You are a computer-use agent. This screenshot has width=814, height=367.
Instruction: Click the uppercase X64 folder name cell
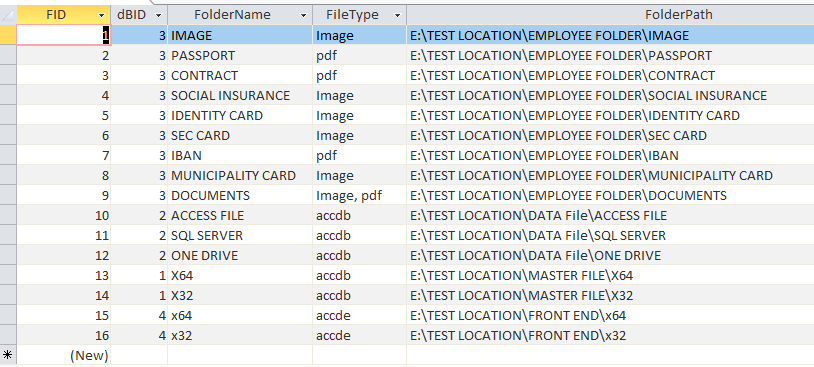[240, 275]
